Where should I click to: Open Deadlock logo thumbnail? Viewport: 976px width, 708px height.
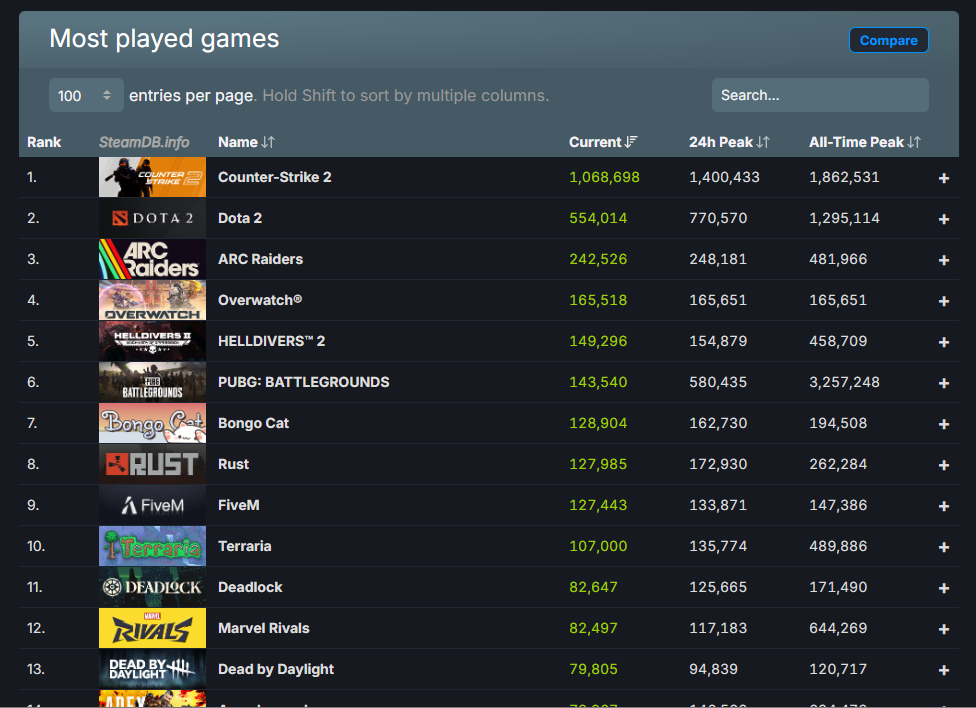click(x=152, y=587)
